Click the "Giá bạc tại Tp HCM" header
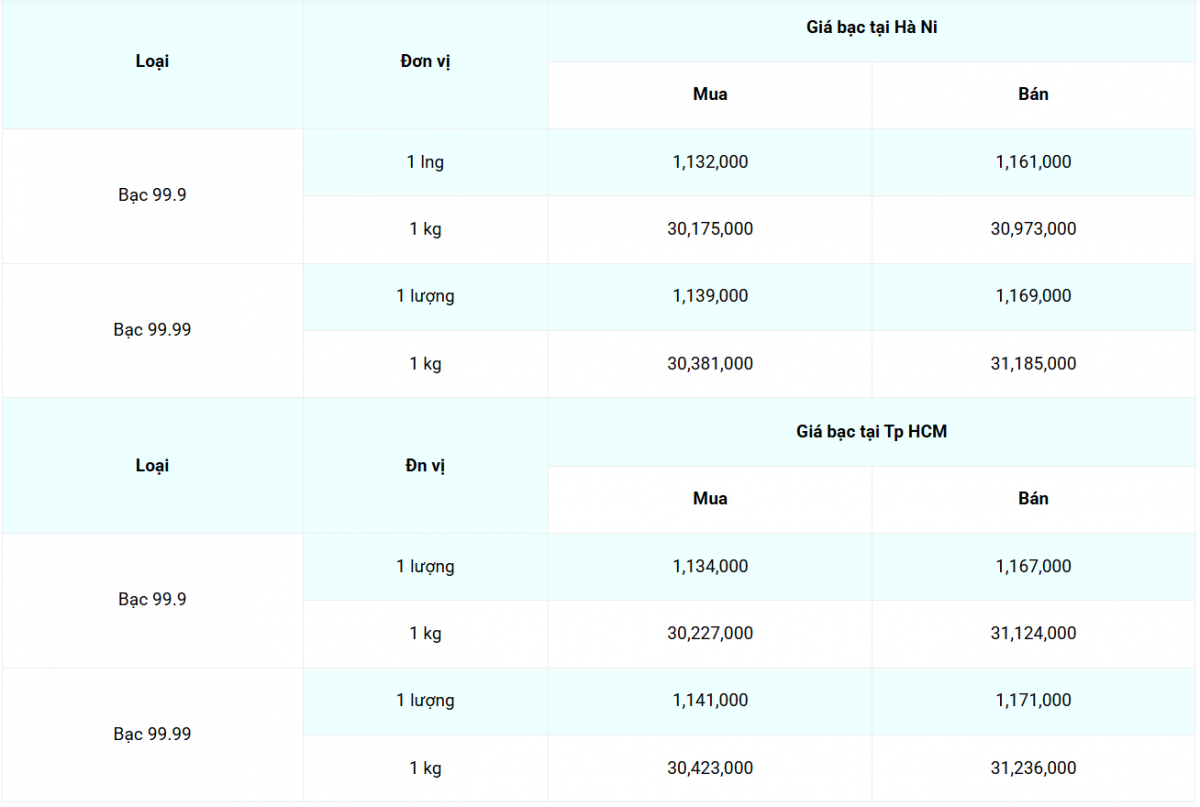The image size is (1200, 807). [x=871, y=432]
